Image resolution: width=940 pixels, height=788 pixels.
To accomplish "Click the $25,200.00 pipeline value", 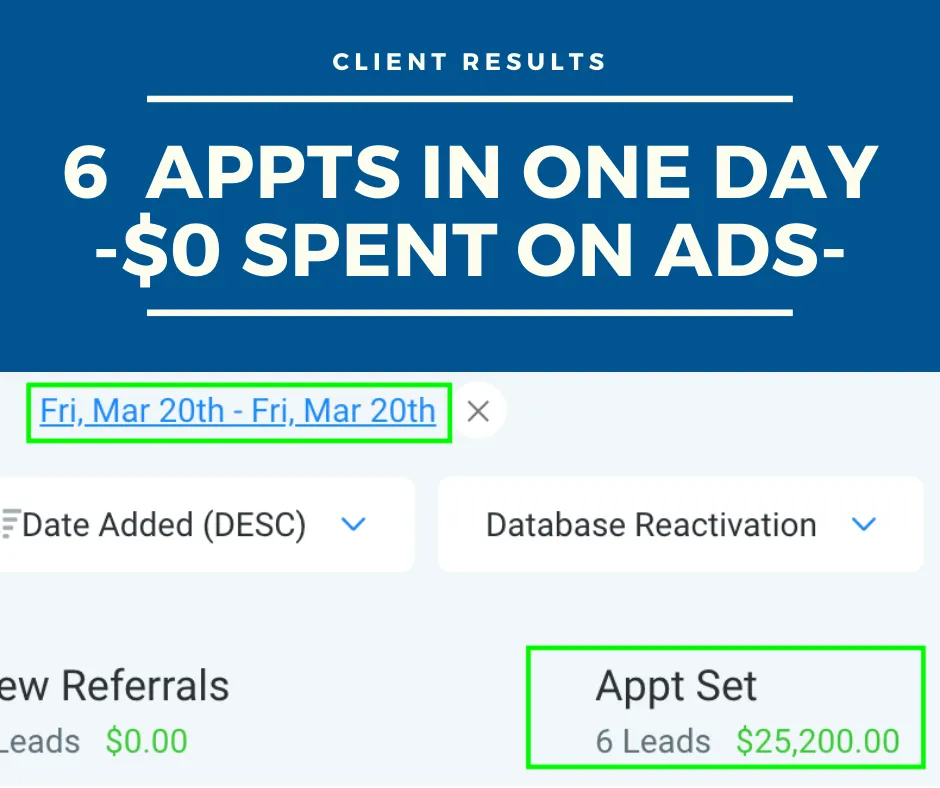I will click(817, 741).
